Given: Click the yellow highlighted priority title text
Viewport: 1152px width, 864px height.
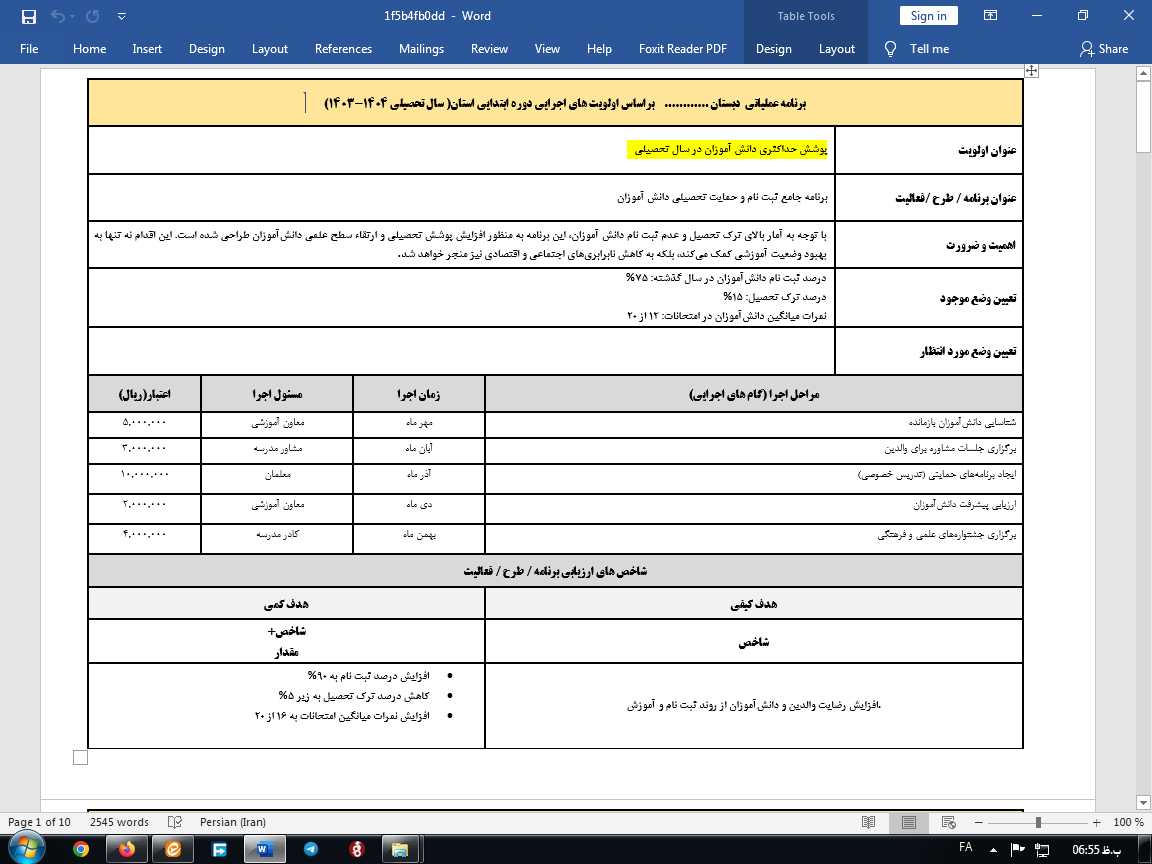Looking at the screenshot, I should point(727,149).
